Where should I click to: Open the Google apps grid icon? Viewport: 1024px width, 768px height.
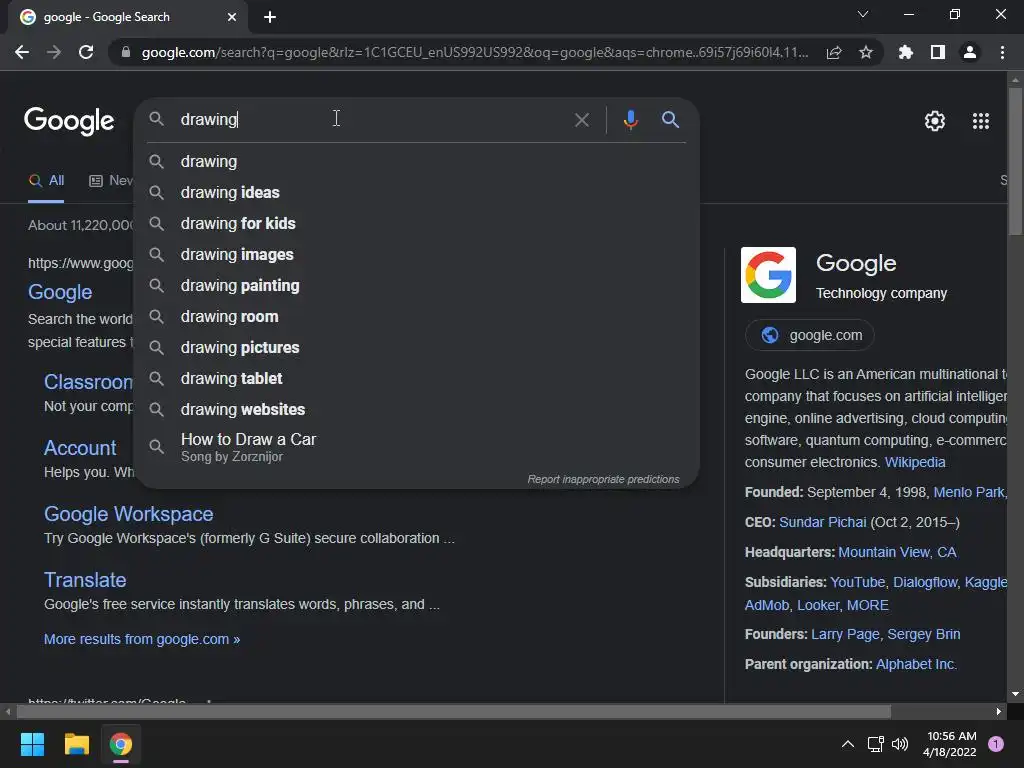point(981,121)
